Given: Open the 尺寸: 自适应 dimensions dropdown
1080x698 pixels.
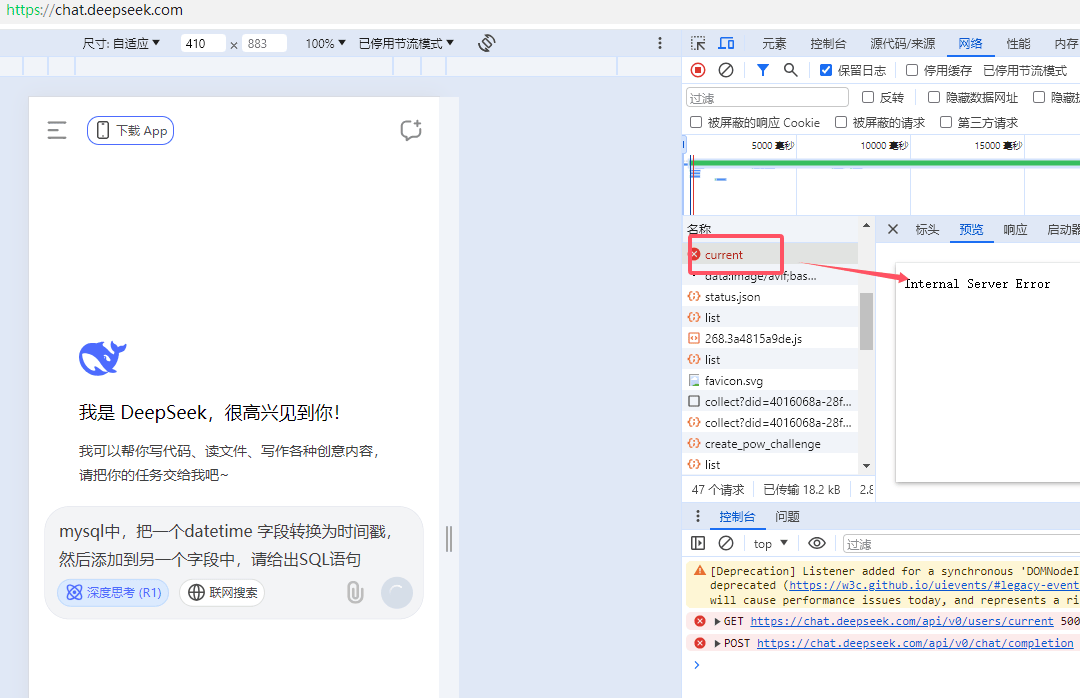Looking at the screenshot, I should click(121, 43).
